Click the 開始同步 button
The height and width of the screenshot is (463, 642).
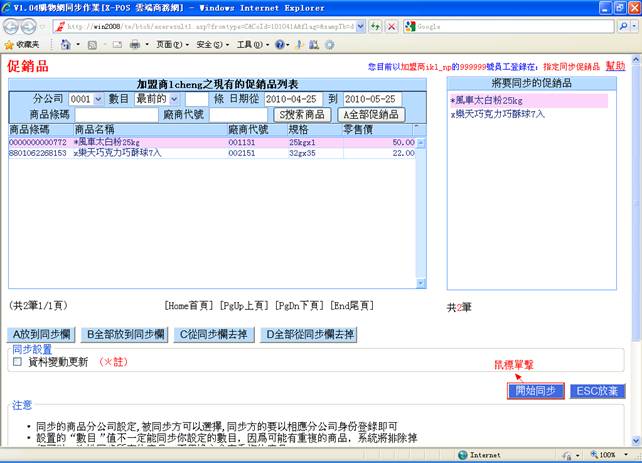(536, 391)
